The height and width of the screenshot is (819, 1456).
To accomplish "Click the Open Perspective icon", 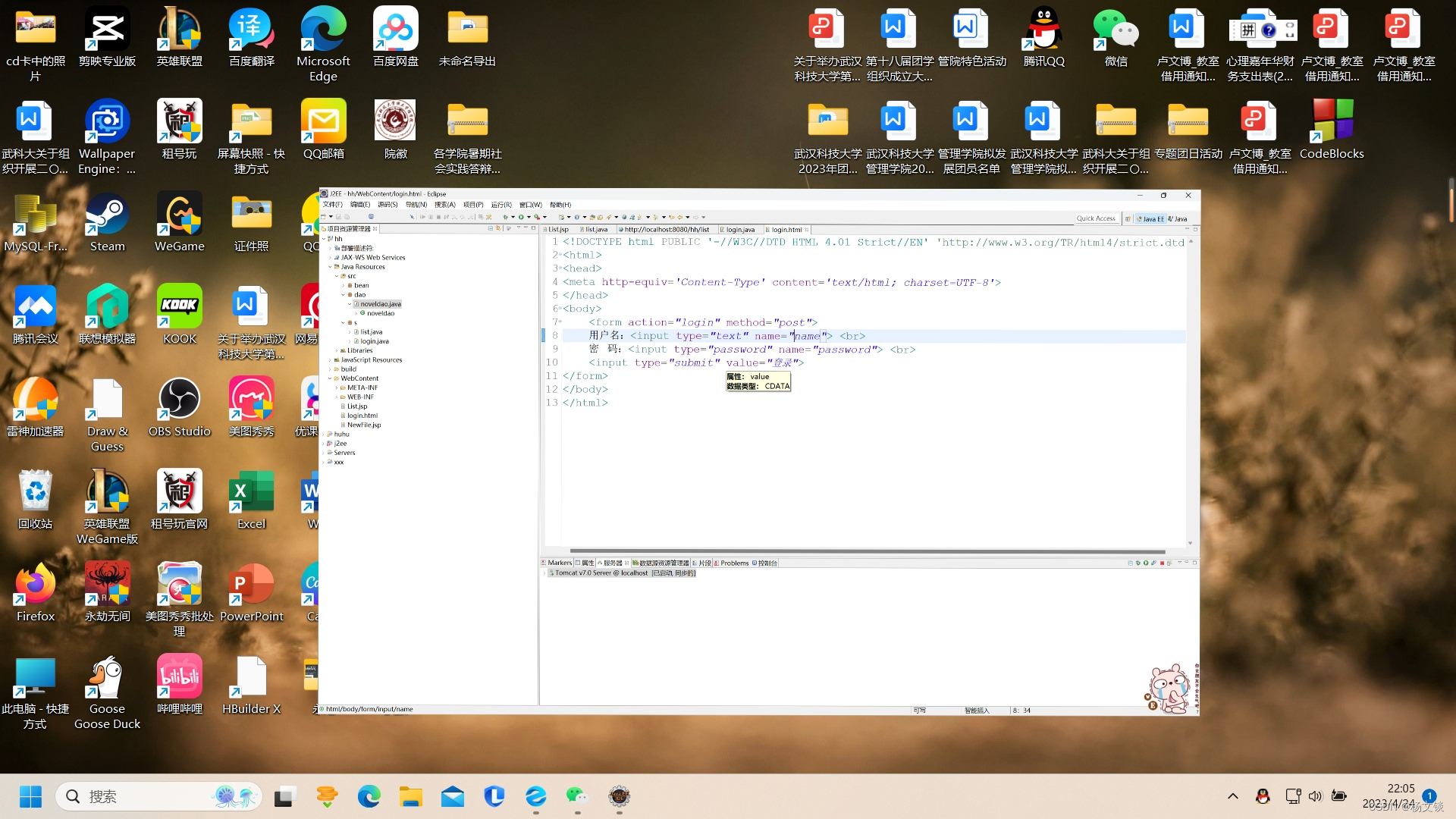I will point(1128,218).
